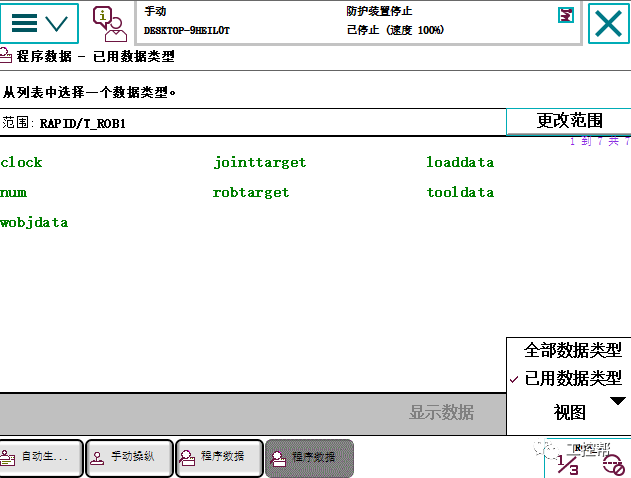Click the 更改范围 button

[x=569, y=121]
